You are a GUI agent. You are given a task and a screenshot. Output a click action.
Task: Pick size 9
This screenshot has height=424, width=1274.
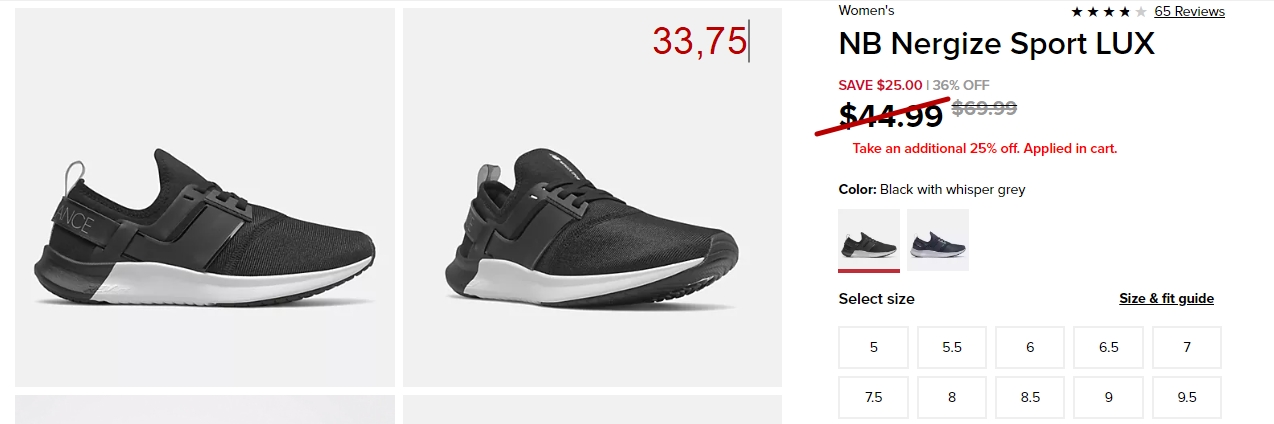(x=1109, y=397)
